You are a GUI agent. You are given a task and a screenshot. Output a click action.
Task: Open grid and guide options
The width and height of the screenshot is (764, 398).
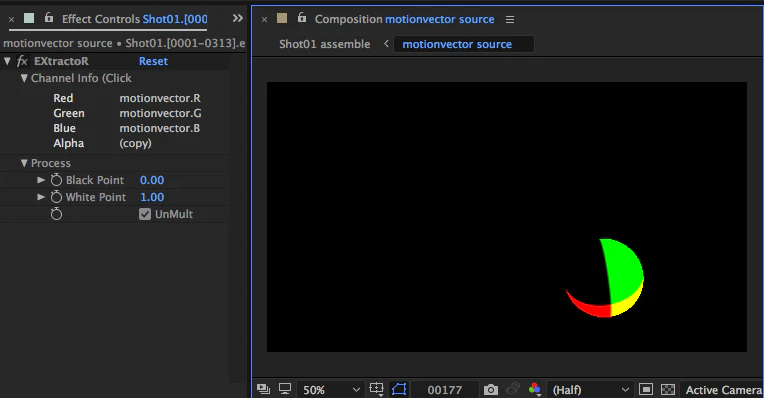[x=376, y=389]
